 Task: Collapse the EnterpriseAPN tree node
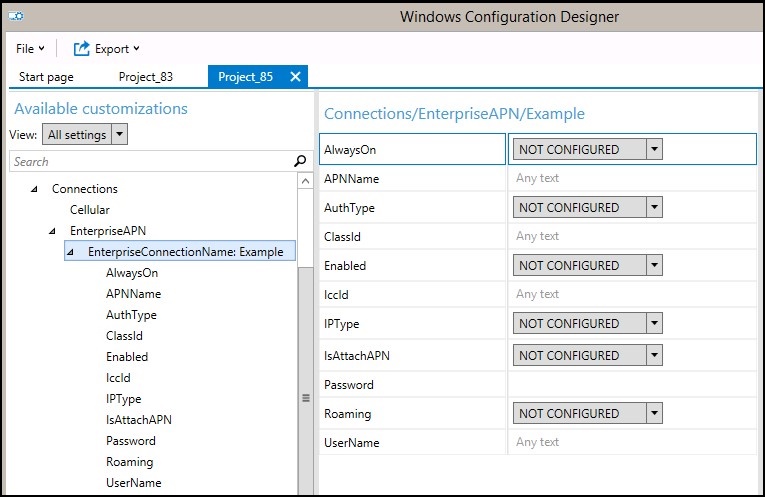coord(52,231)
